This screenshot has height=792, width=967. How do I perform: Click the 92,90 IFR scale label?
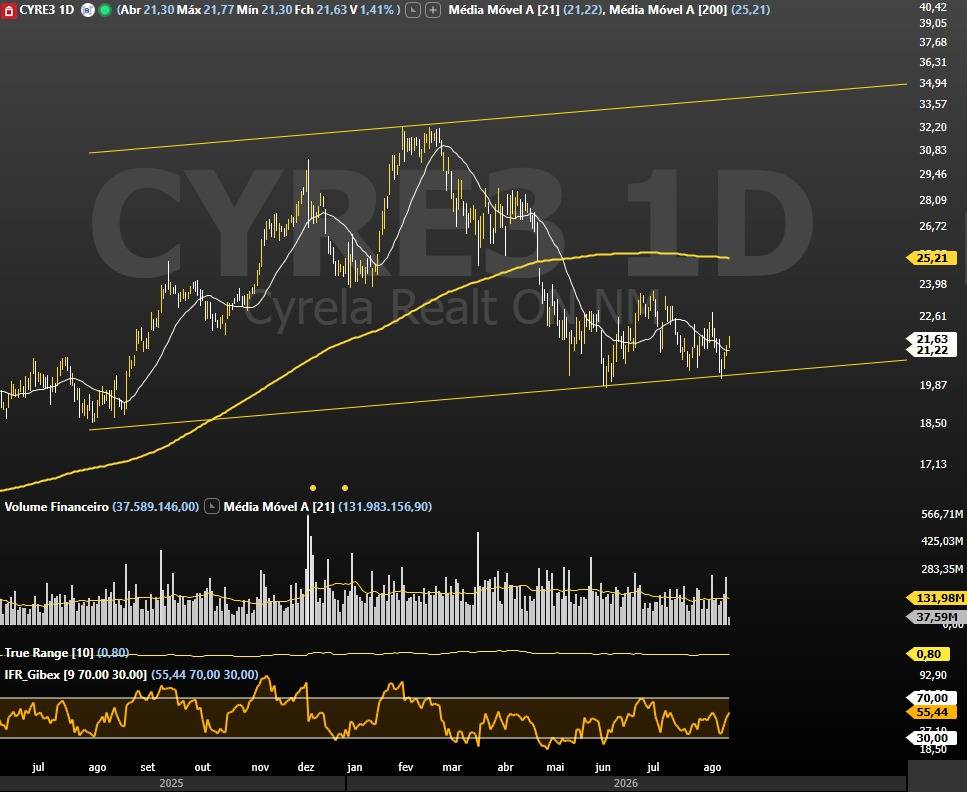933,675
